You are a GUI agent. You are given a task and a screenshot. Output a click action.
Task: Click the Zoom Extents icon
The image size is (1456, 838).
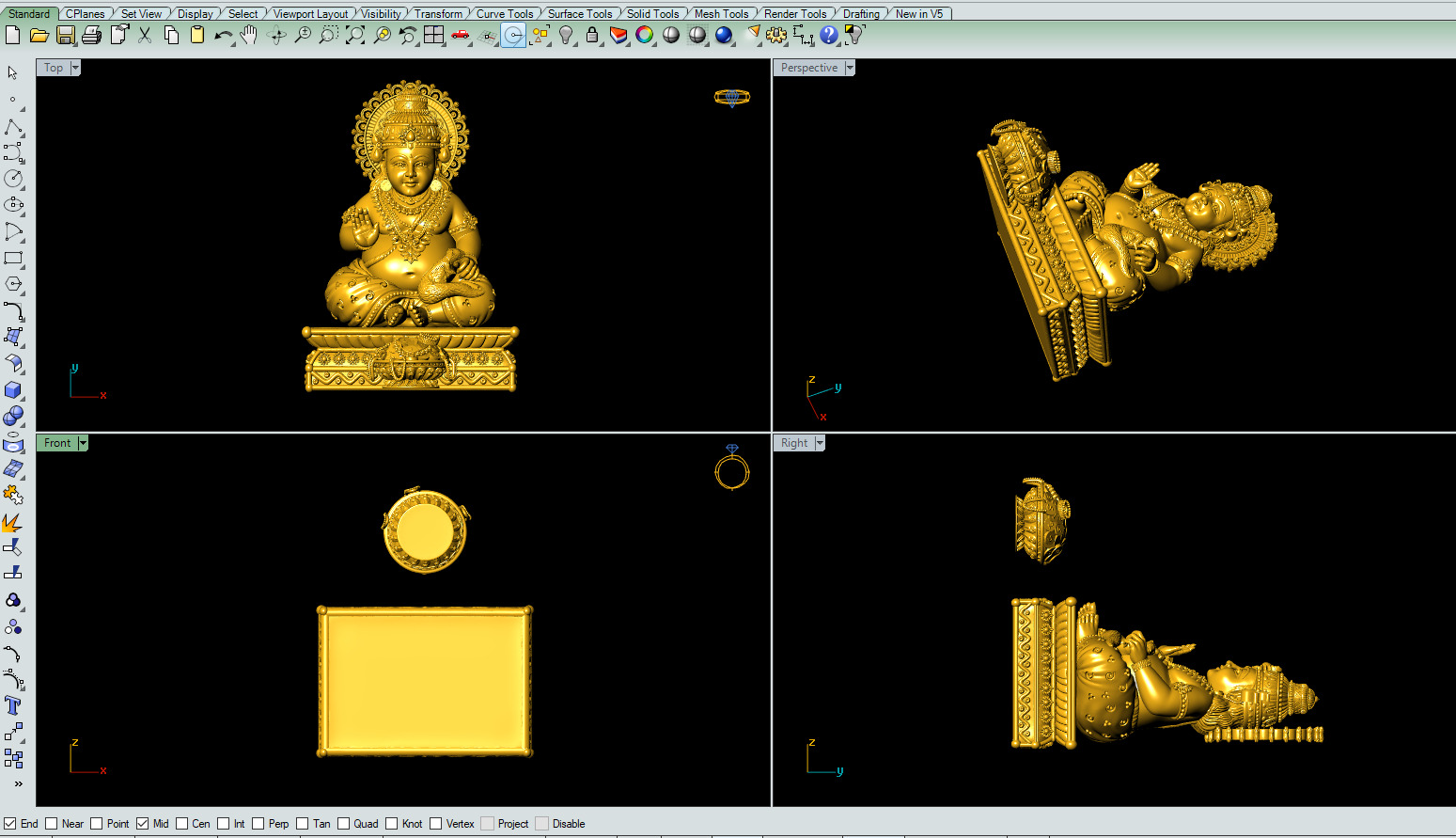tap(355, 35)
